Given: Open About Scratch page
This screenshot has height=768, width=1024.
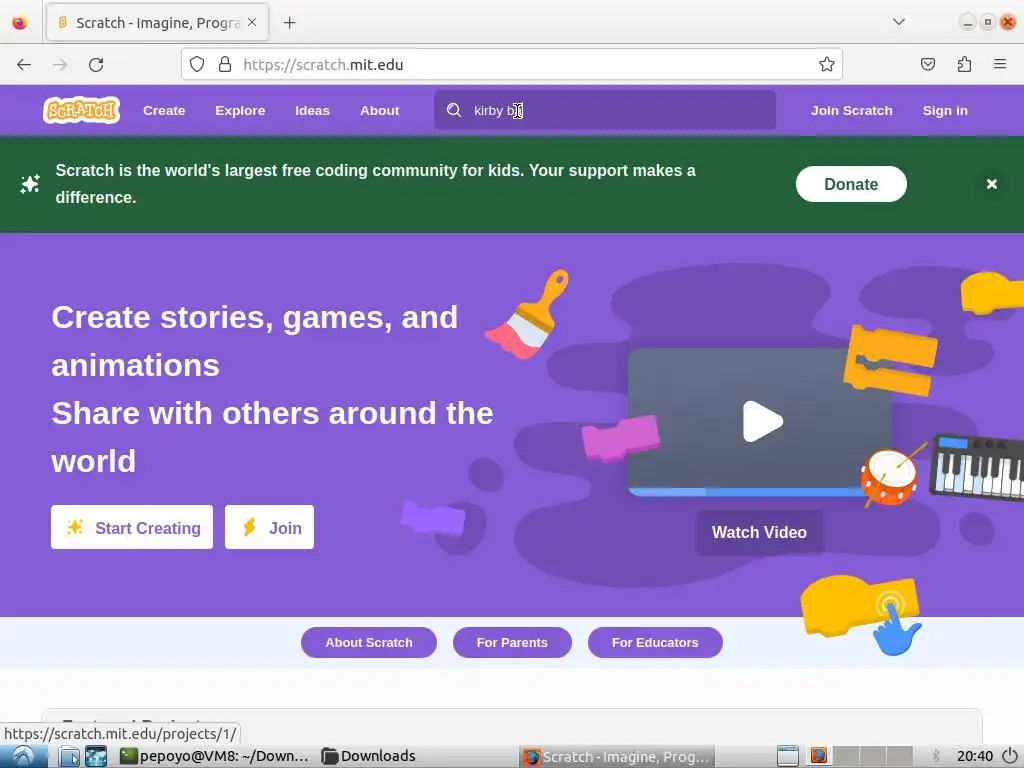Looking at the screenshot, I should 368,643.
